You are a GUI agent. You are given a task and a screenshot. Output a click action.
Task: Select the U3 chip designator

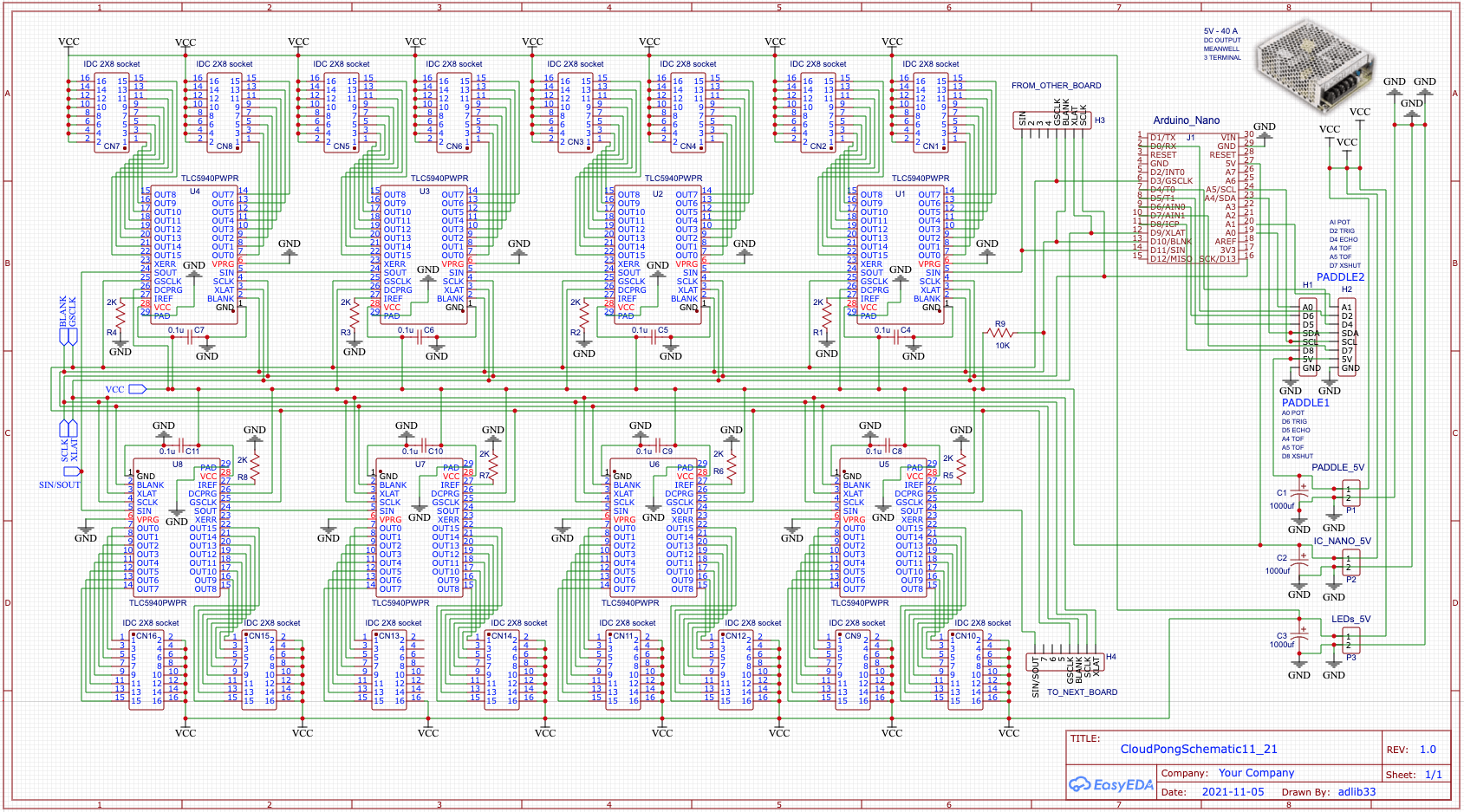click(424, 192)
